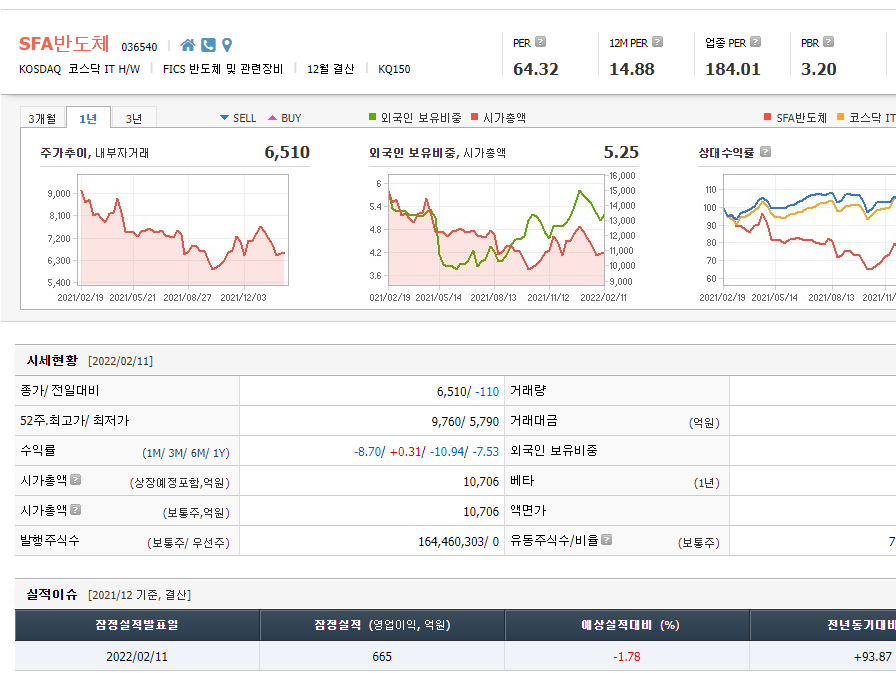Image resolution: width=896 pixels, height=673 pixels.
Task: Click the 시세현황 section header
Action: point(52,360)
